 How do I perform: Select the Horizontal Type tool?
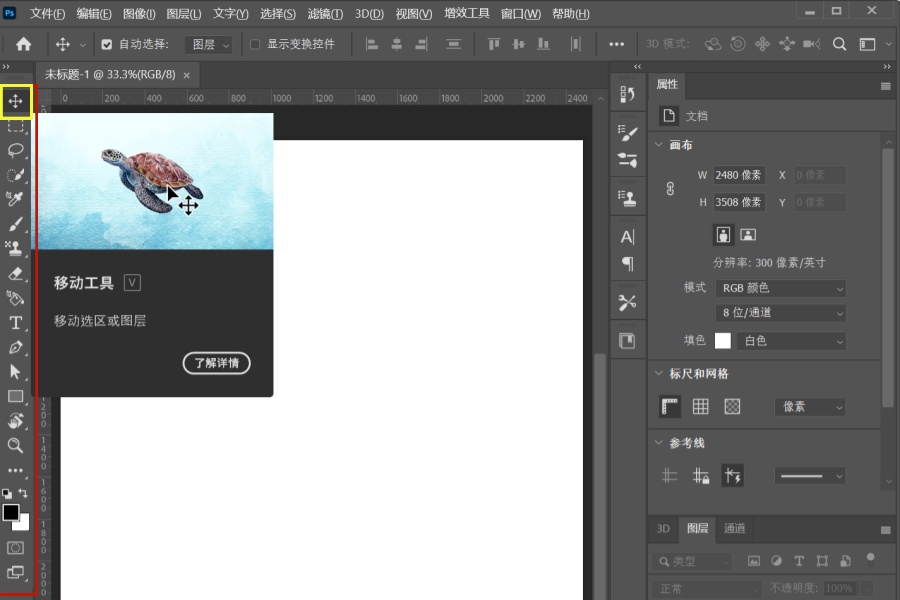(15, 323)
